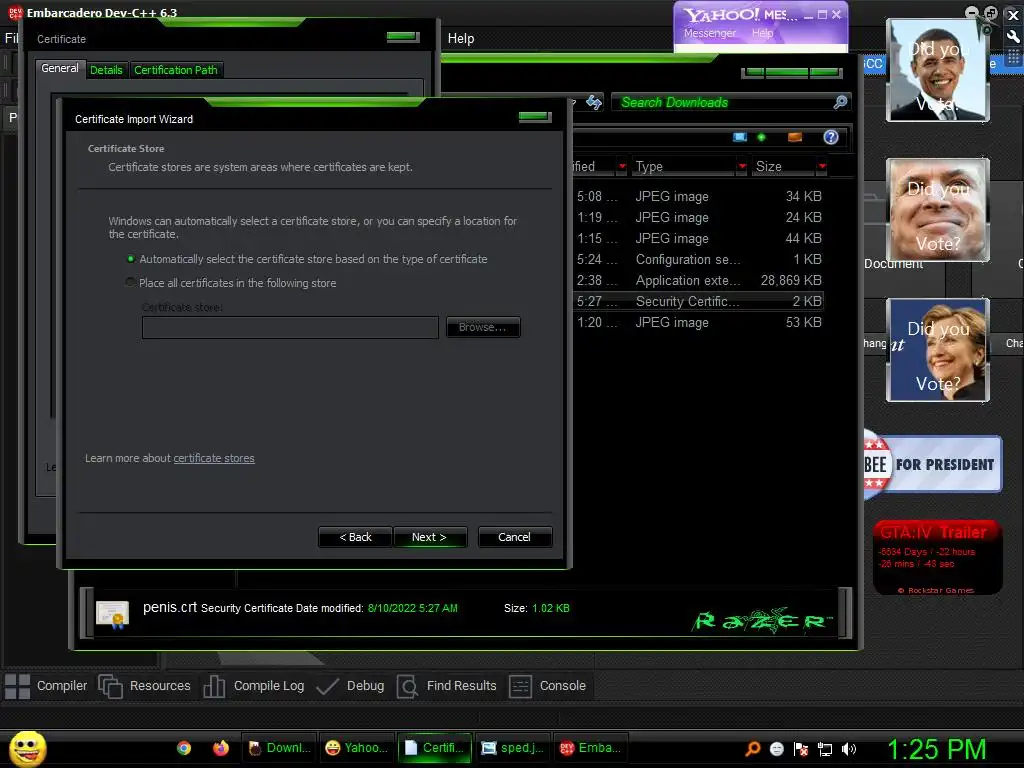Click the certificate file icon in details pane
Image resolution: width=1024 pixels, height=768 pixels.
click(112, 614)
